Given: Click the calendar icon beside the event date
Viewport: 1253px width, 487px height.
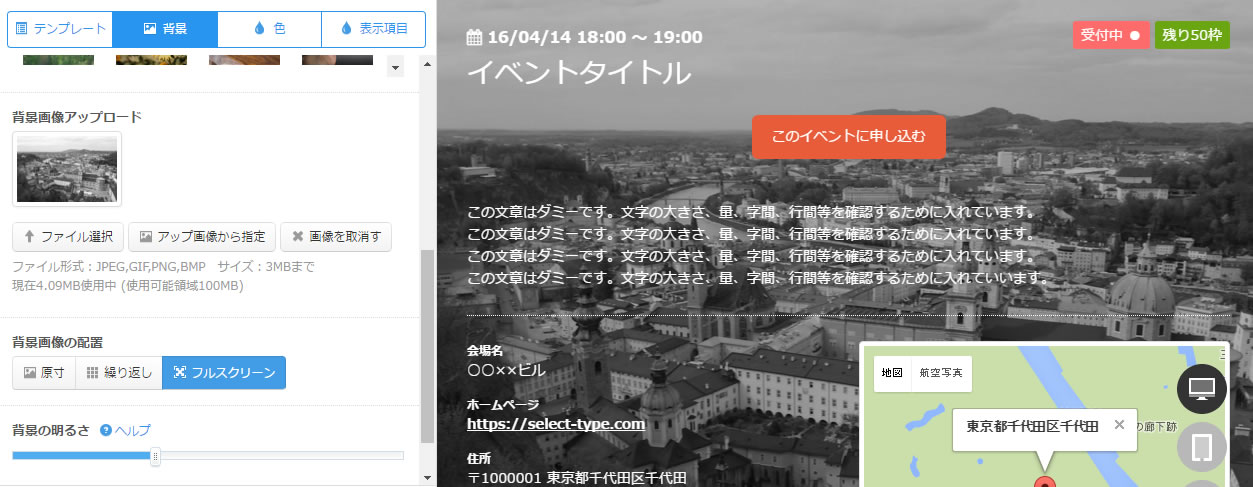Looking at the screenshot, I should [x=475, y=38].
